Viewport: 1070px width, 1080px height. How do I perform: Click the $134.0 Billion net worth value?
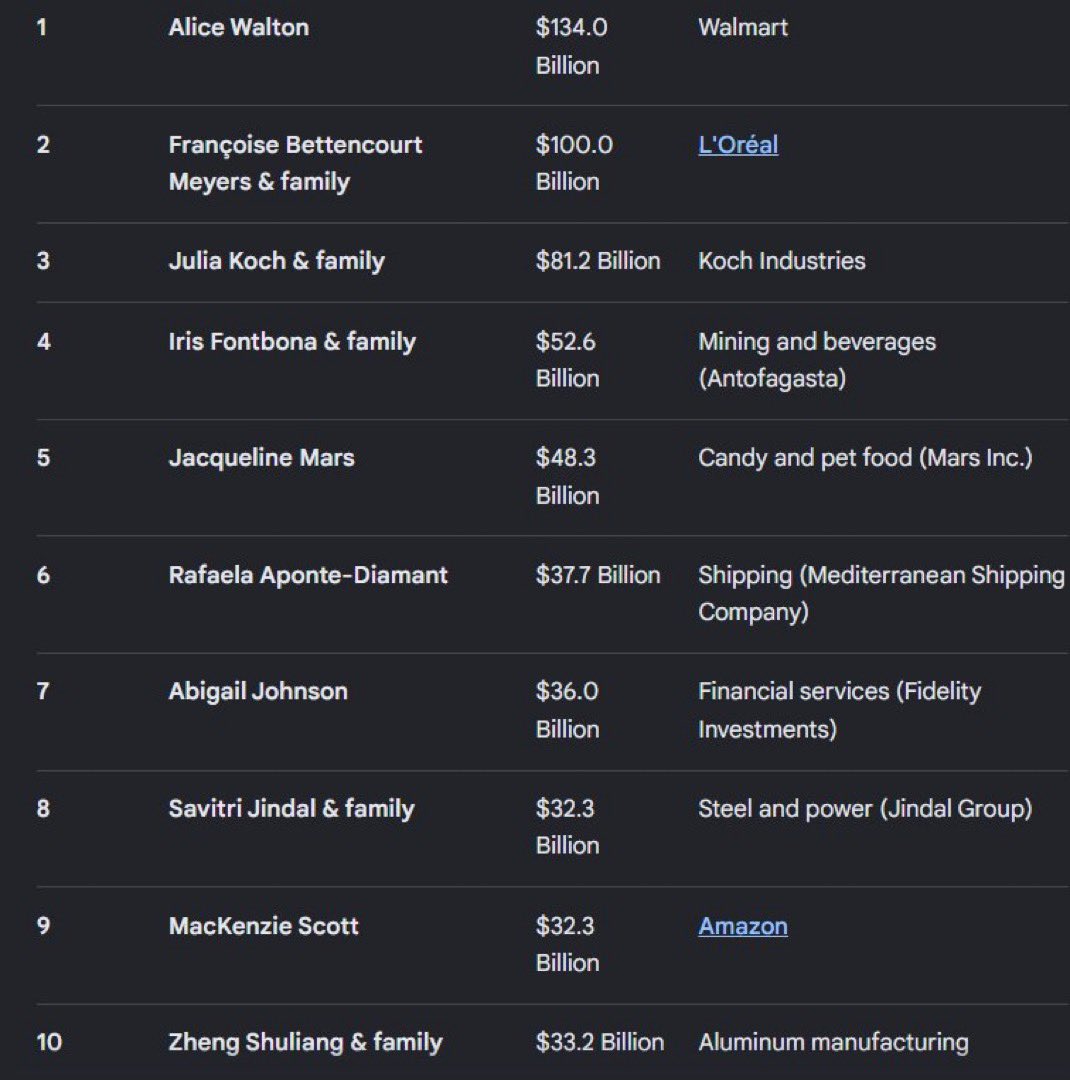[x=572, y=46]
